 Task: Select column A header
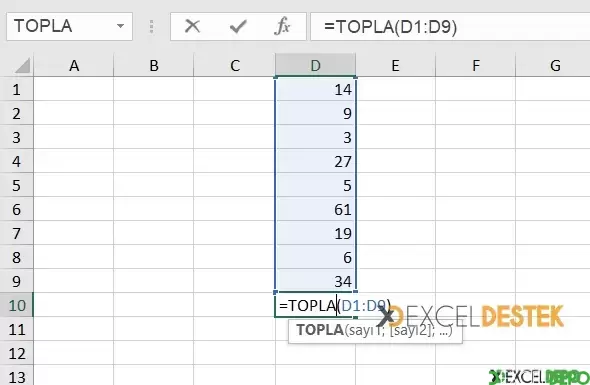click(74, 65)
